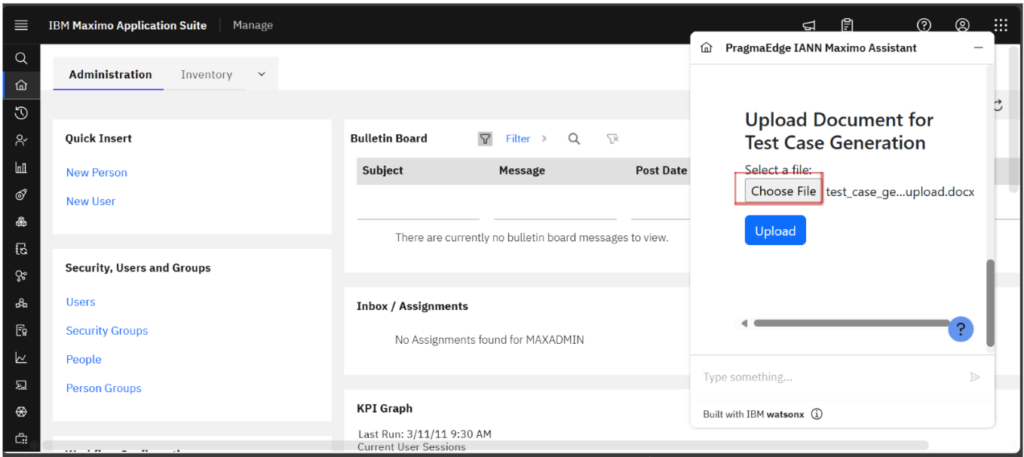1024x457 pixels.
Task: Click the send arrow in assistant chat
Action: (x=975, y=377)
